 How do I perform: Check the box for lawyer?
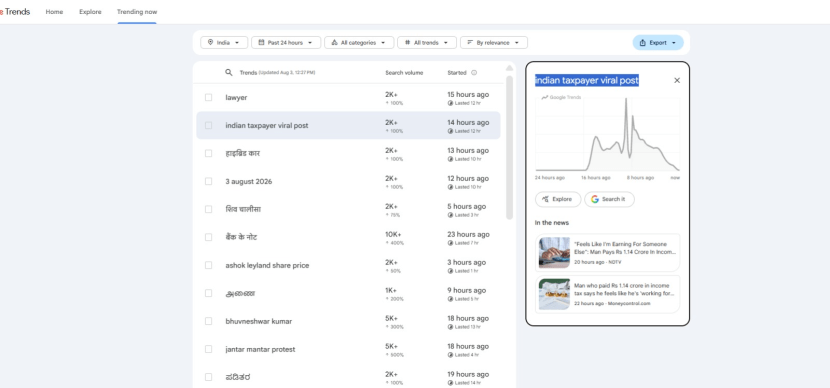point(209,97)
